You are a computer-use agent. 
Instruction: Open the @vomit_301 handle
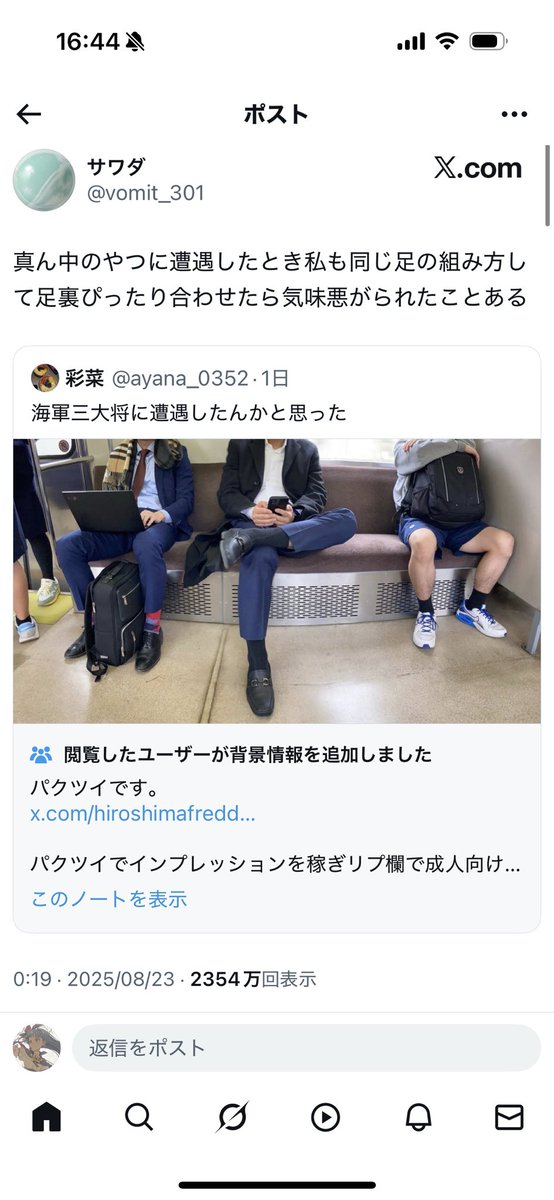146,193
